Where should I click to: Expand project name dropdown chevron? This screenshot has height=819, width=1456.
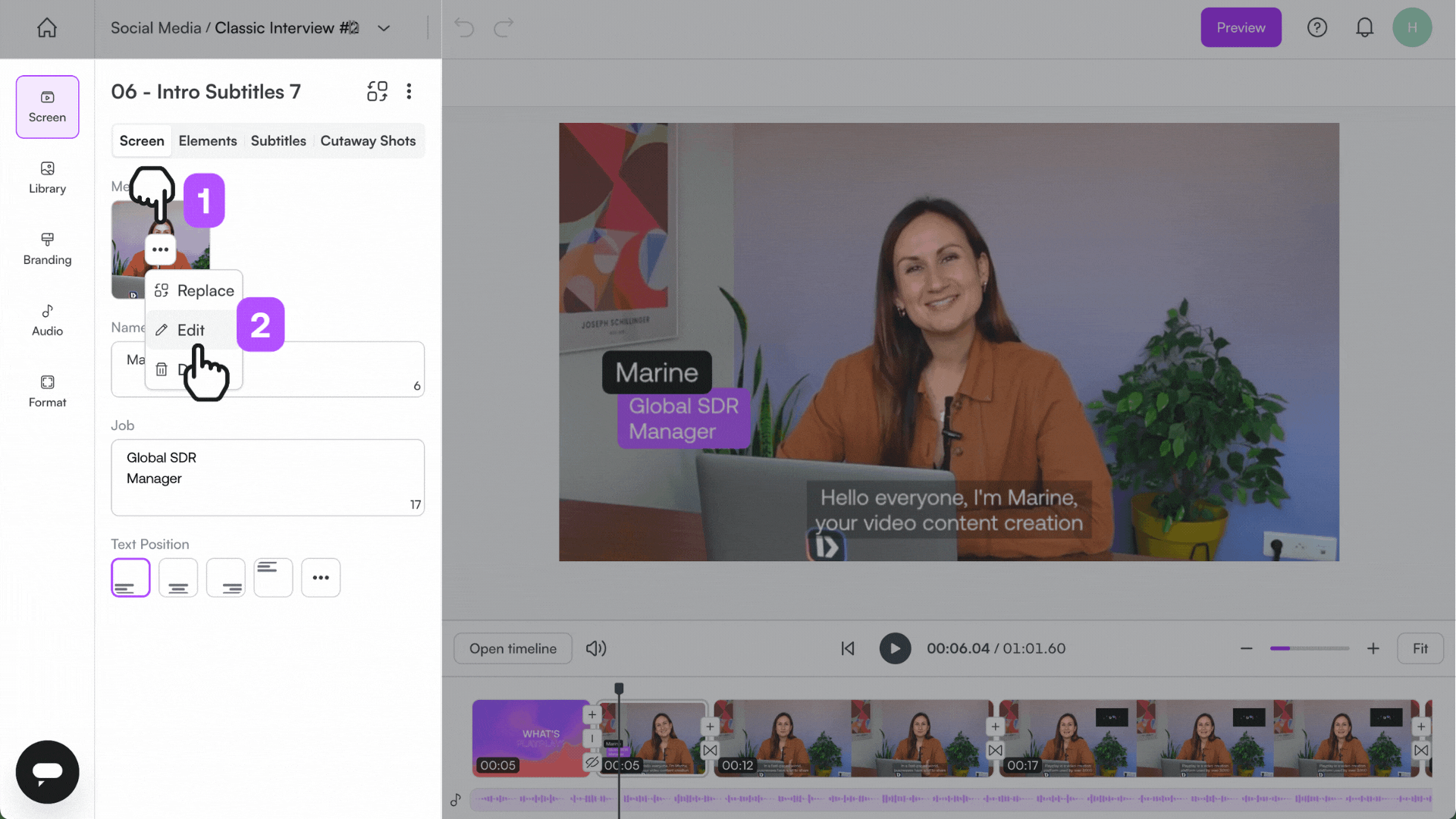pyautogui.click(x=384, y=29)
